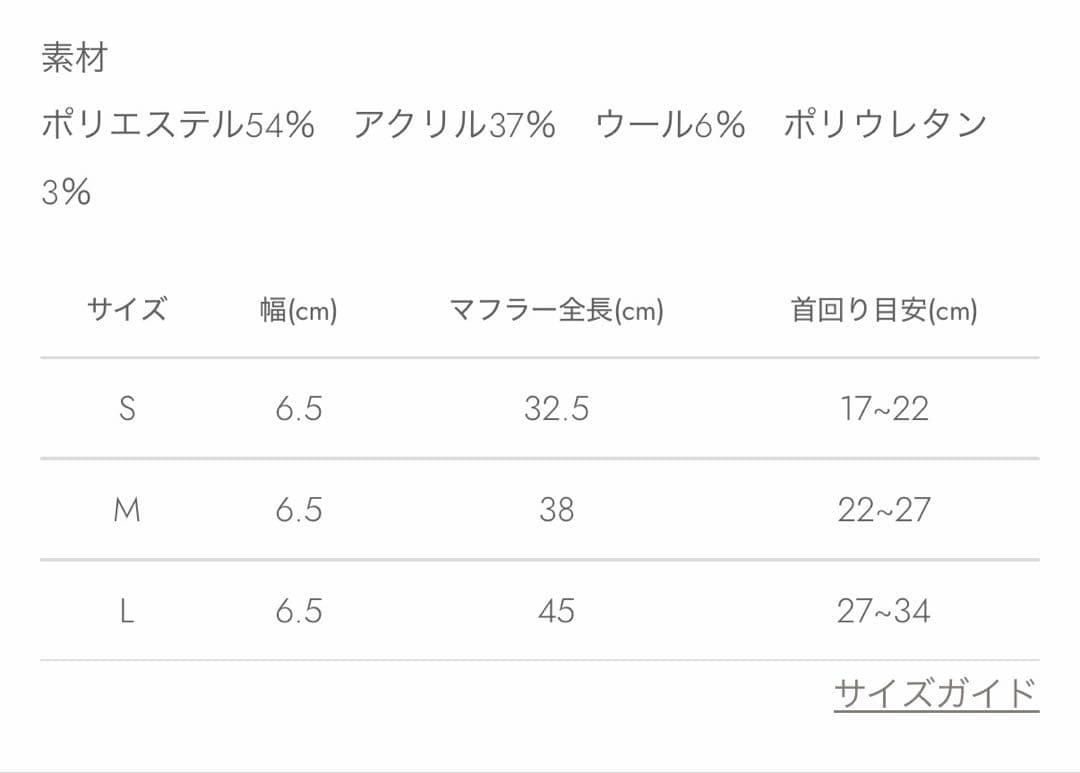This screenshot has width=1080, height=773.
Task: Click the アクリル37% material text
Action: pyautogui.click(x=454, y=125)
